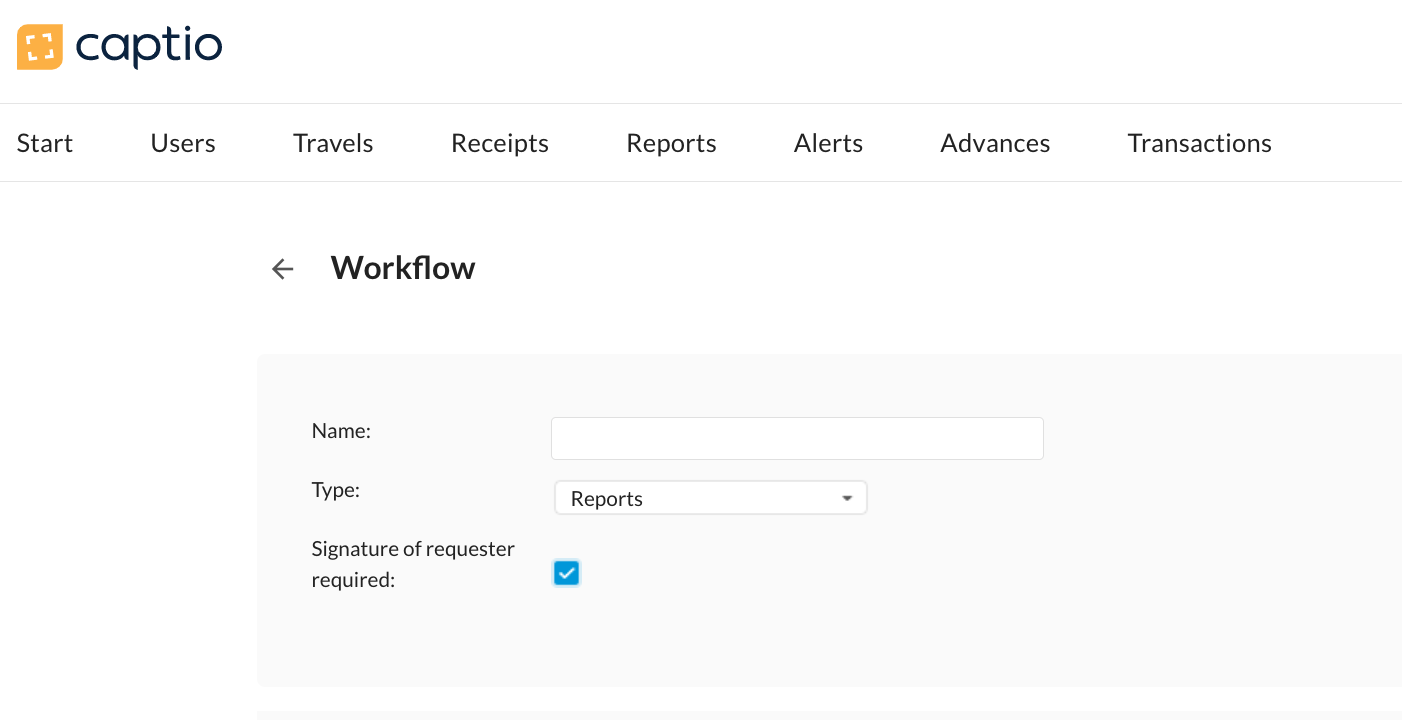
Task: Click the orange Captio logo icon
Action: point(40,47)
